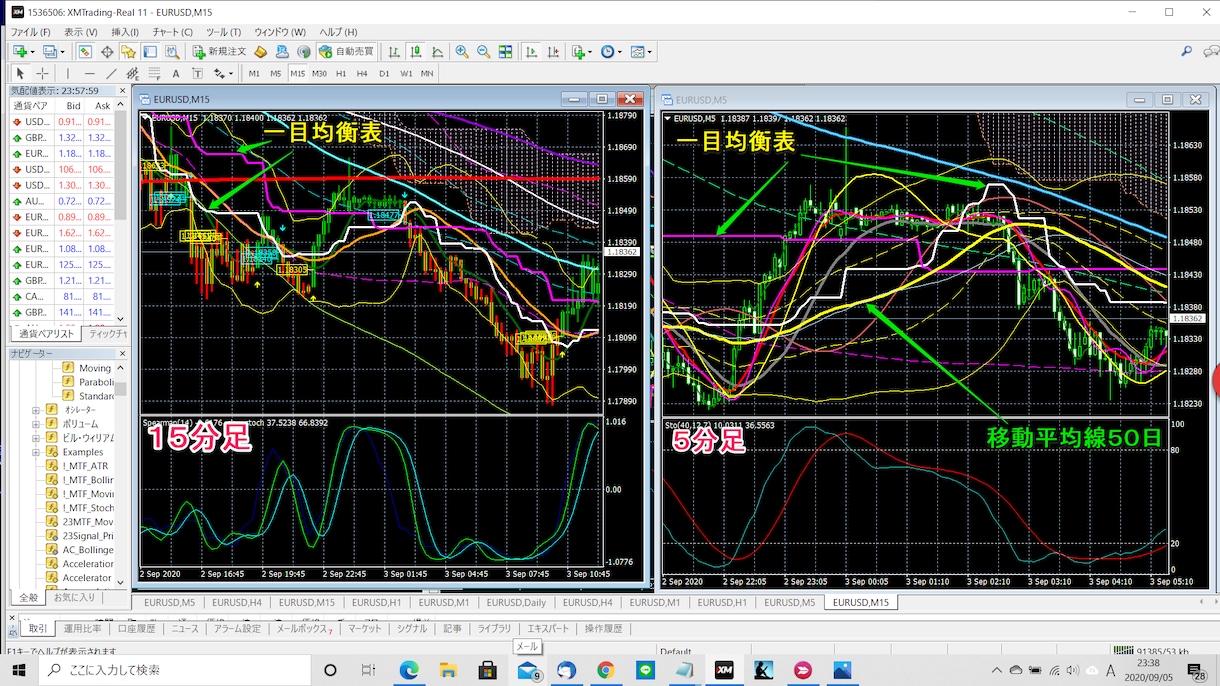Open the 口座履歴 terminal tab
This screenshot has height=686, width=1220.
coord(136,629)
